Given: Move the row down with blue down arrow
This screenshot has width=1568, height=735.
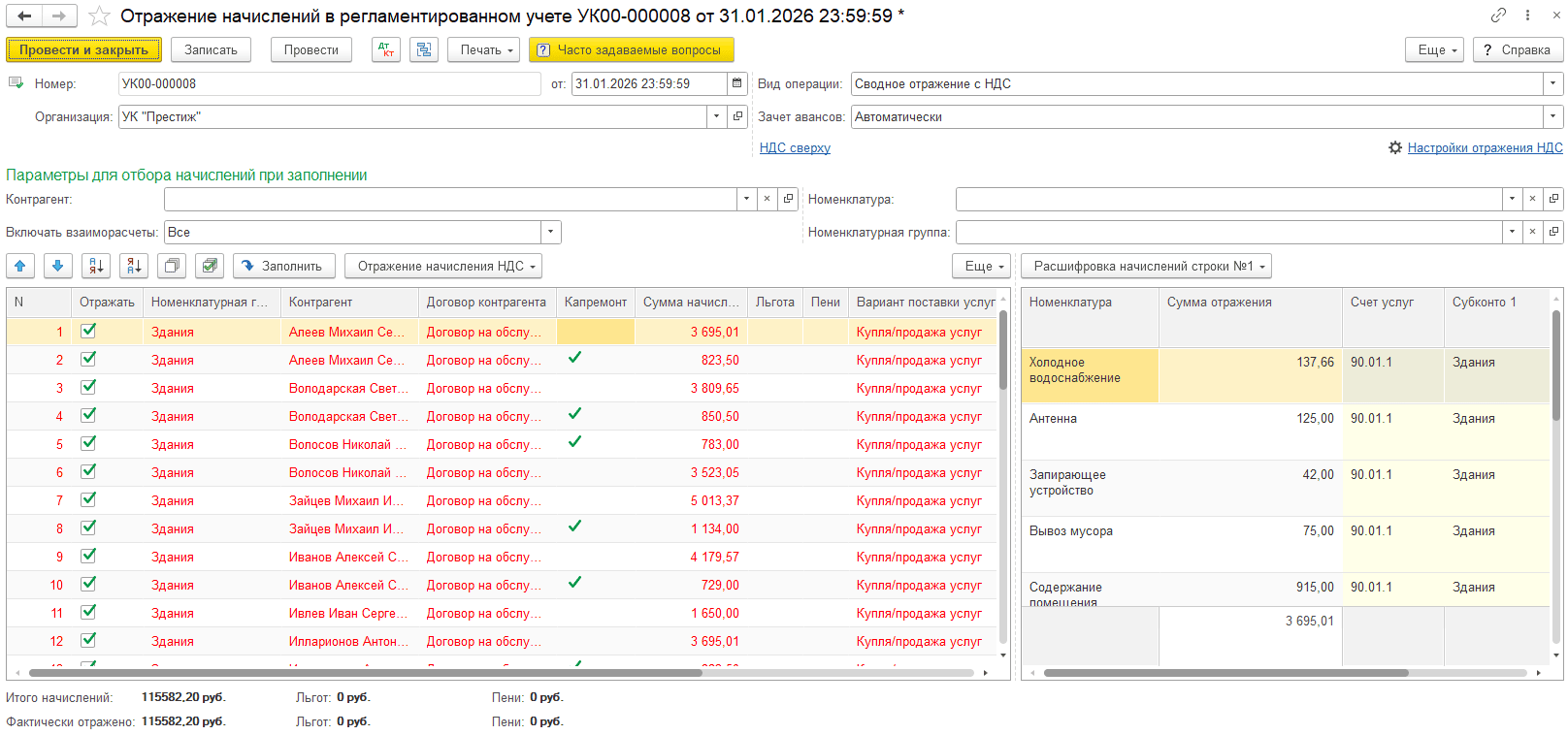Looking at the screenshot, I should click(57, 266).
